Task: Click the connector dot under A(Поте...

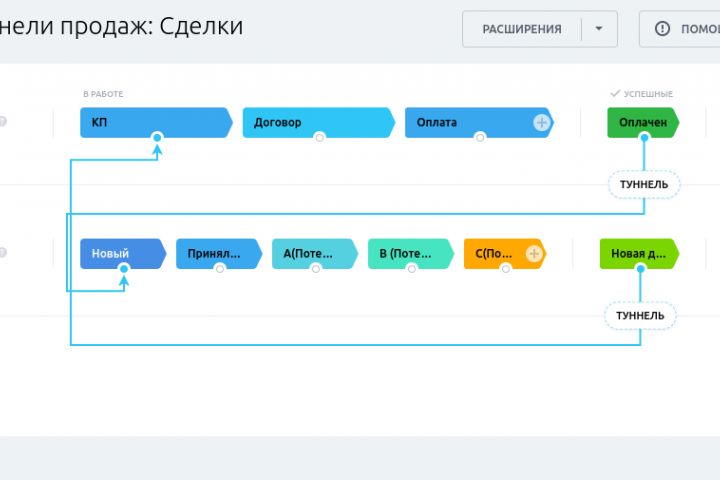Action: click(316, 269)
